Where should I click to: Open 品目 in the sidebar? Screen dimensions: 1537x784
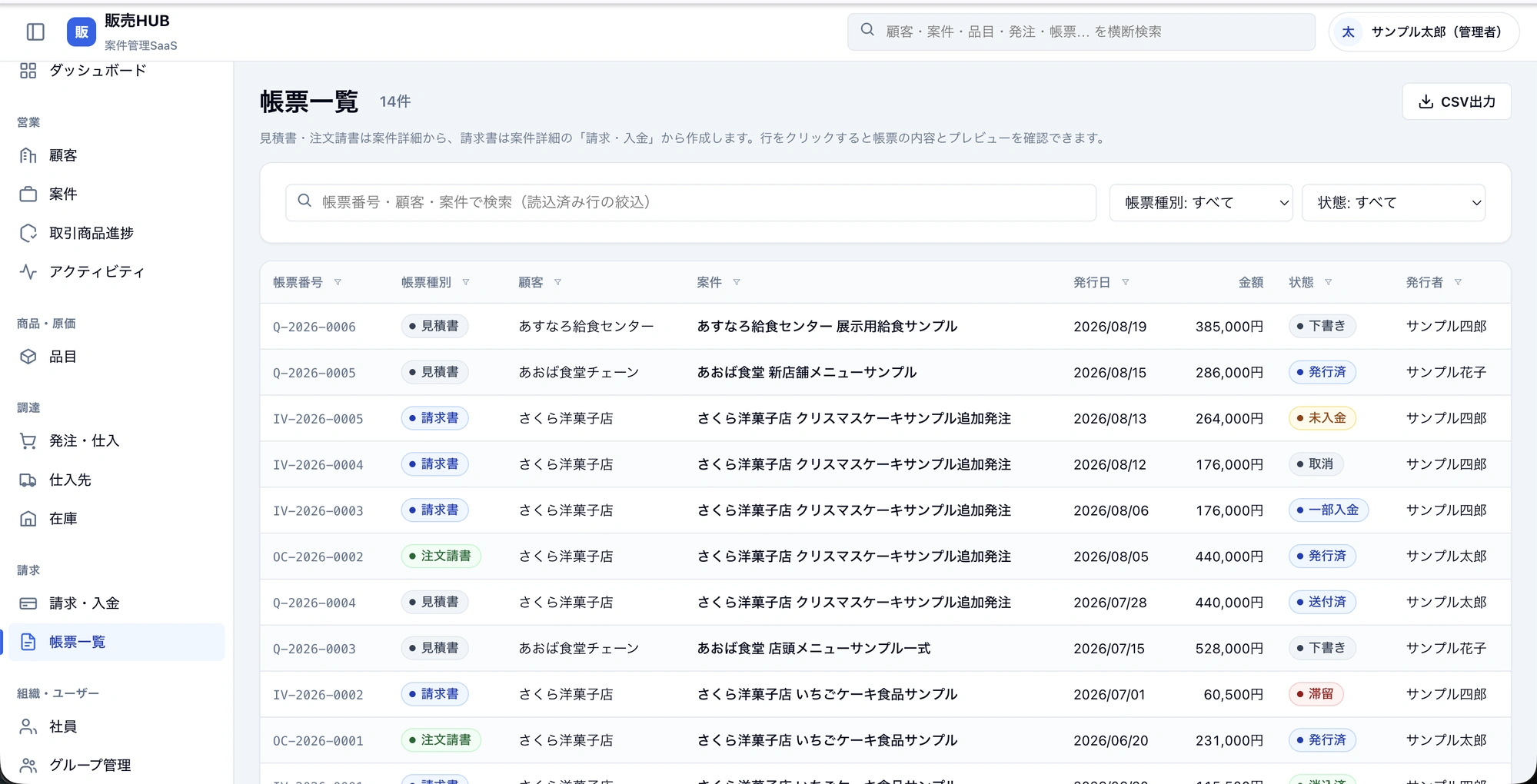tap(116, 357)
